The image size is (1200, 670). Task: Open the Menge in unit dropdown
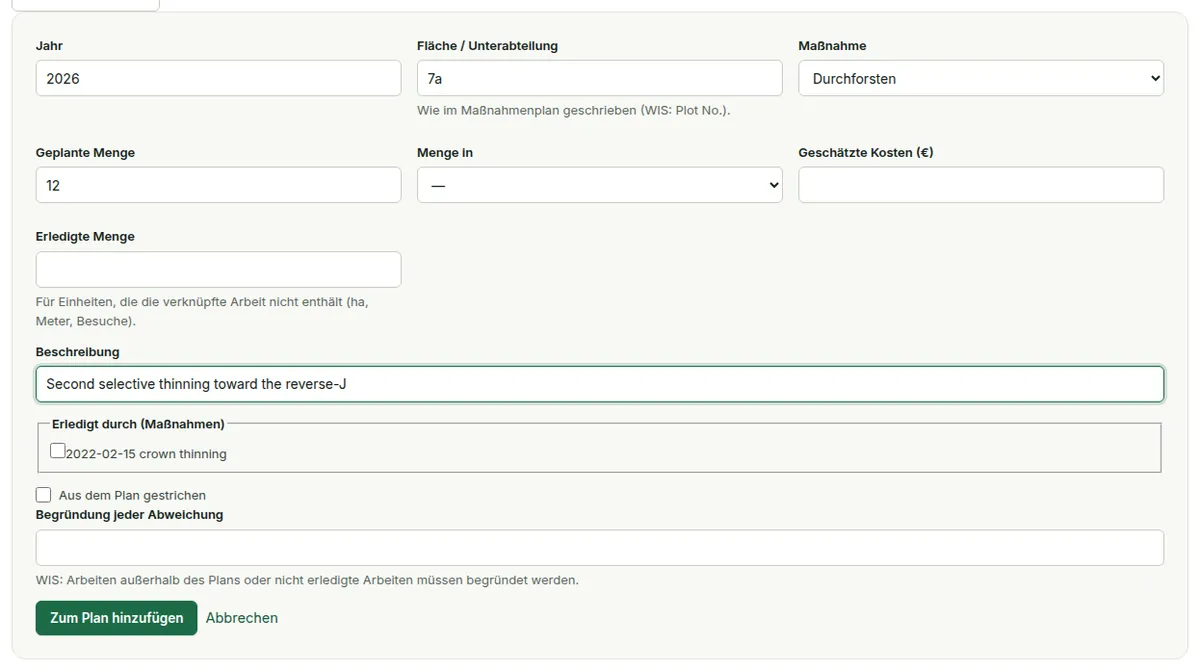[599, 185]
